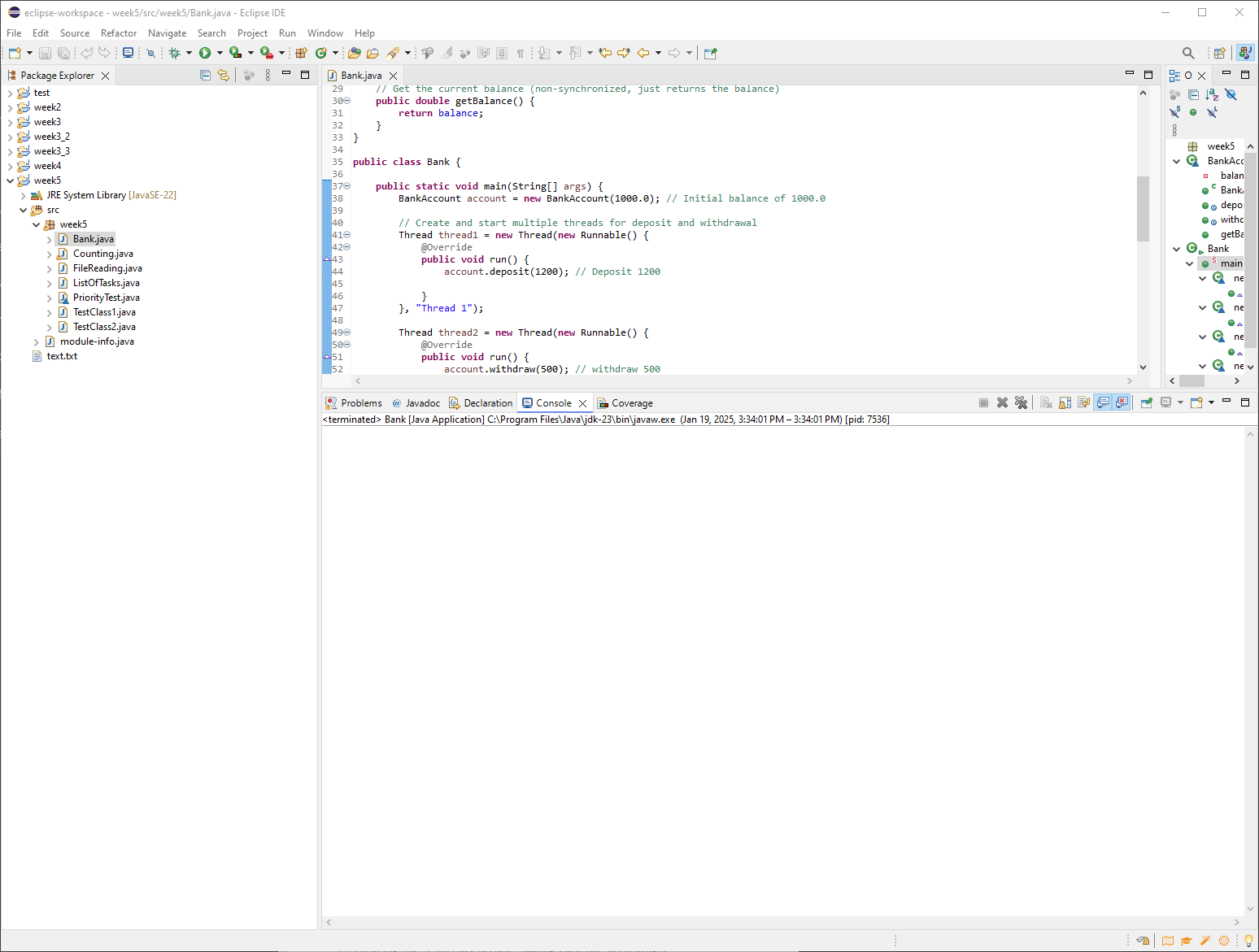Start debugging with the bug icon
Image resolution: width=1259 pixels, height=952 pixels.
pos(174,53)
